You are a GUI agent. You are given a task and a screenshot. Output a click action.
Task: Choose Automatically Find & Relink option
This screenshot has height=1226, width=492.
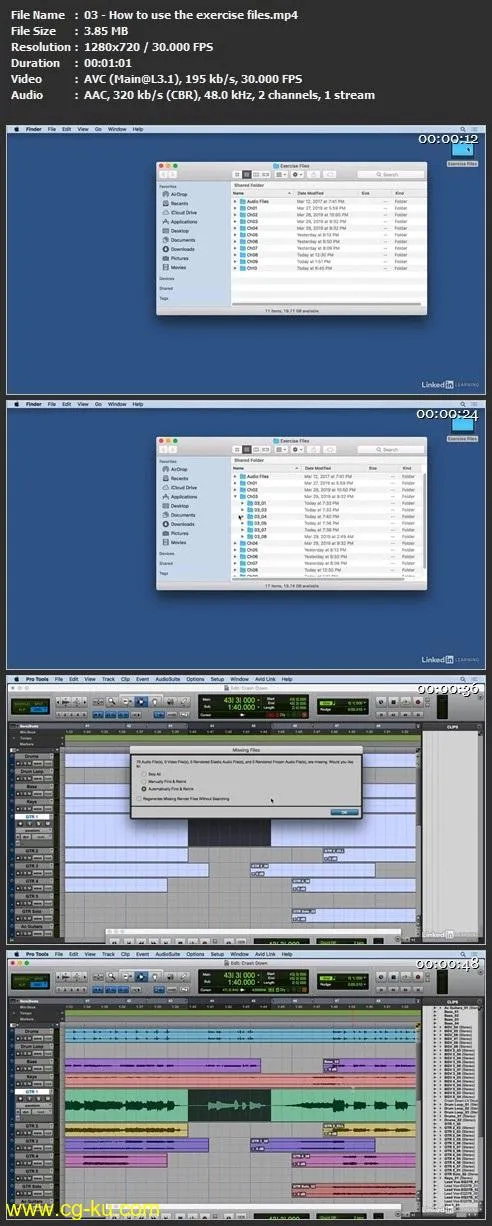[168, 788]
